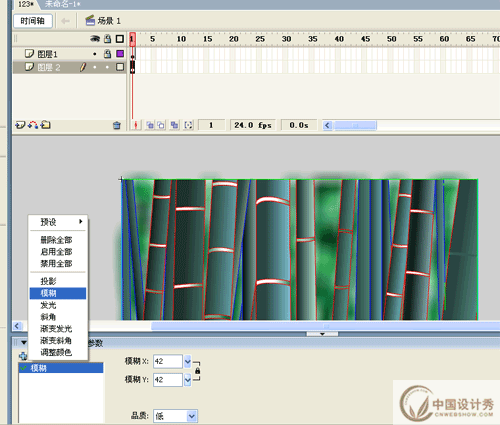Open the 品质 quality dropdown

coord(191,416)
